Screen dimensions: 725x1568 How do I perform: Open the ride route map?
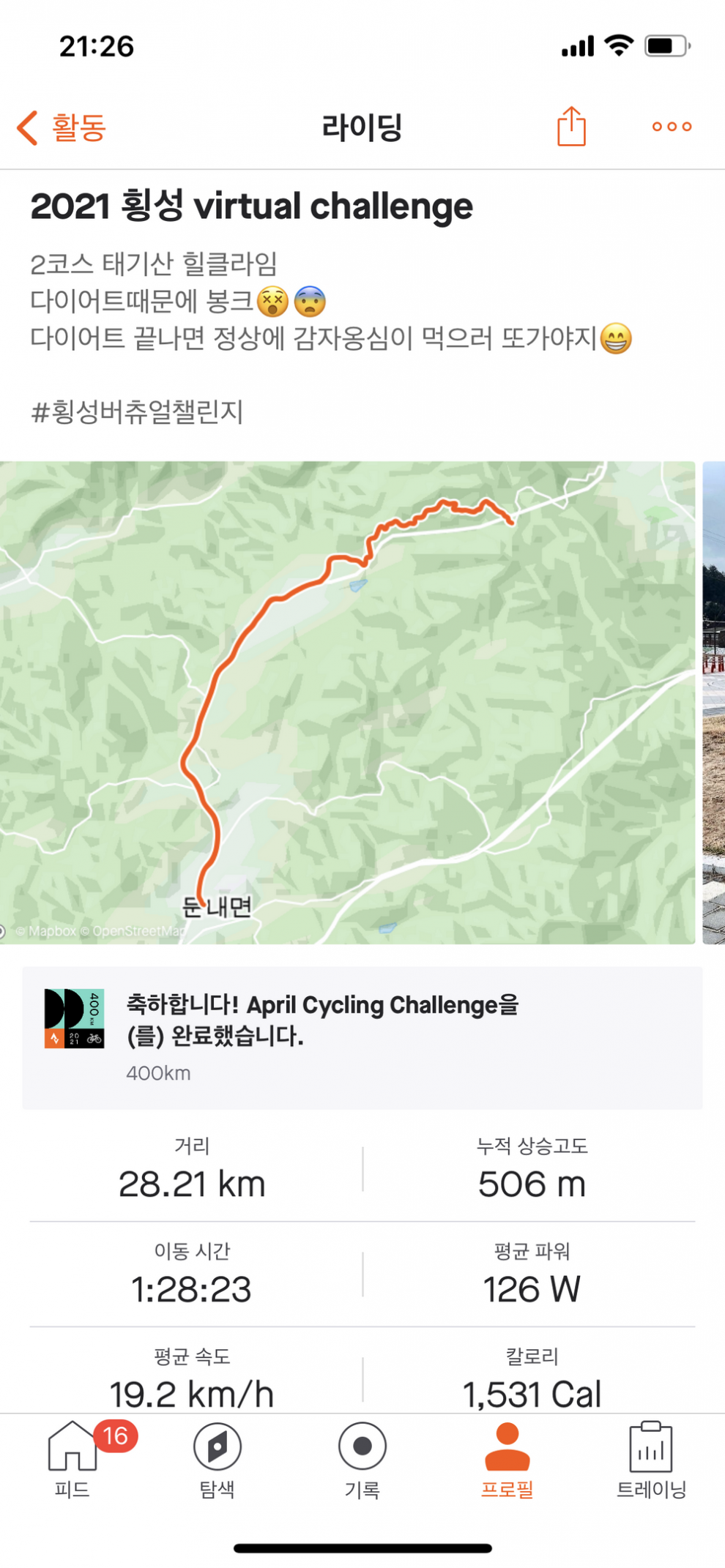[347, 701]
